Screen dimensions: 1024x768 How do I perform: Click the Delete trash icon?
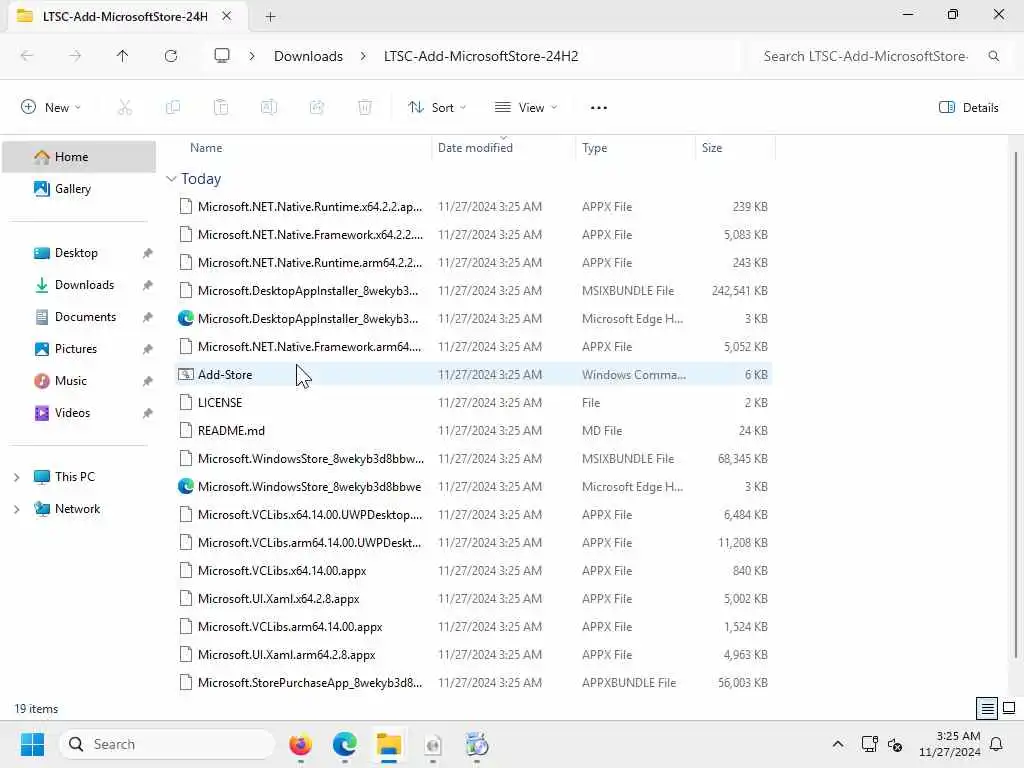click(x=365, y=108)
